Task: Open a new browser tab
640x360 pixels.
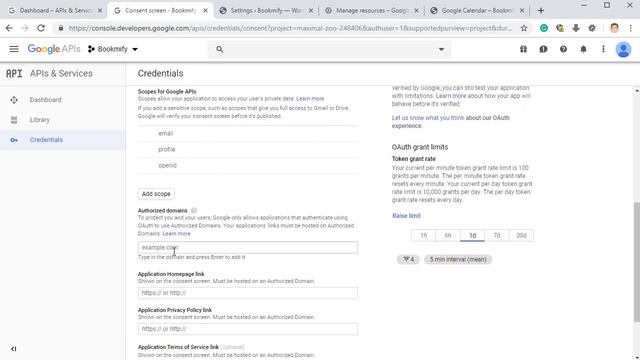Action: pos(541,11)
